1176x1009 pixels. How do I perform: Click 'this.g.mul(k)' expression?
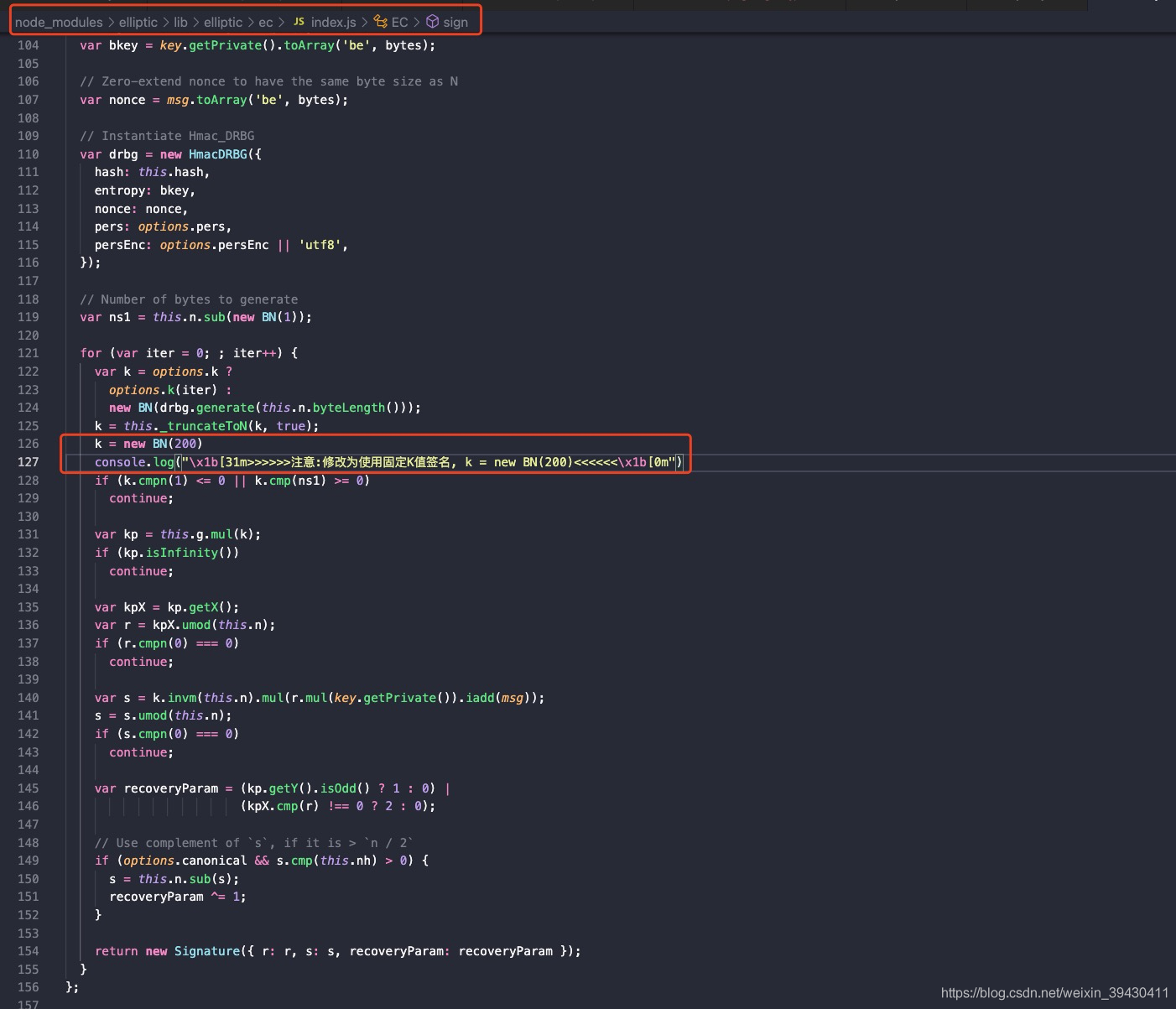207,534
